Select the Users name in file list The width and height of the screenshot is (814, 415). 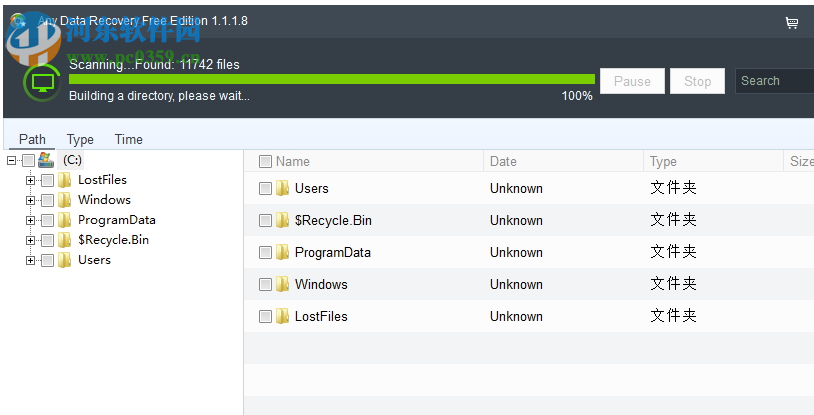pyautogui.click(x=311, y=189)
